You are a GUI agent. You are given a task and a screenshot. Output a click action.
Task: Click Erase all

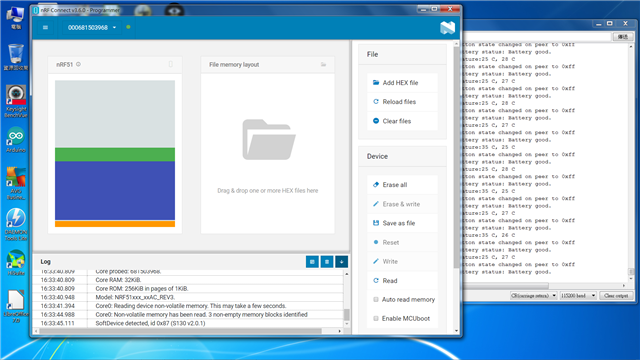[x=402, y=184]
